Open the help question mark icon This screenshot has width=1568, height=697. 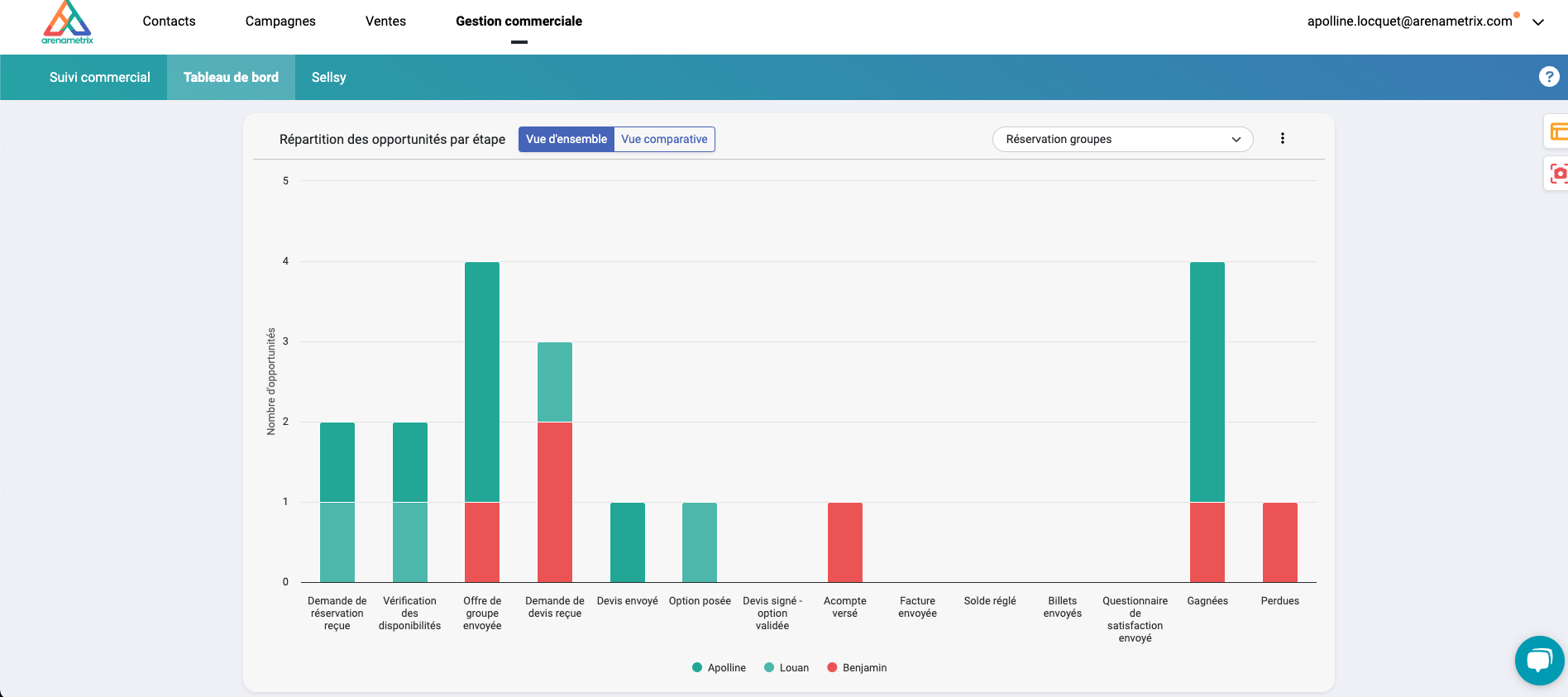(x=1548, y=77)
